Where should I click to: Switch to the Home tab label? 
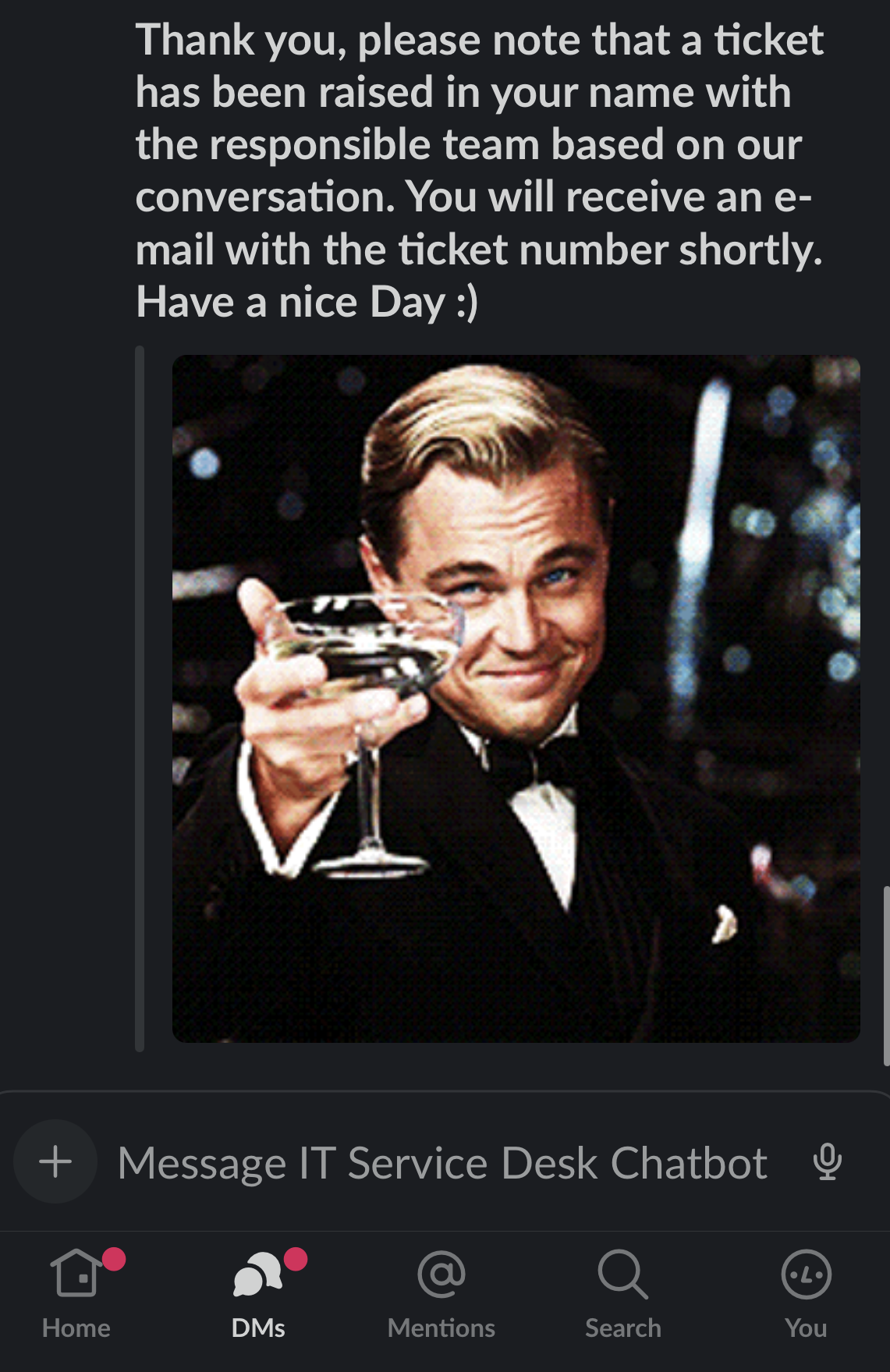tap(76, 1328)
